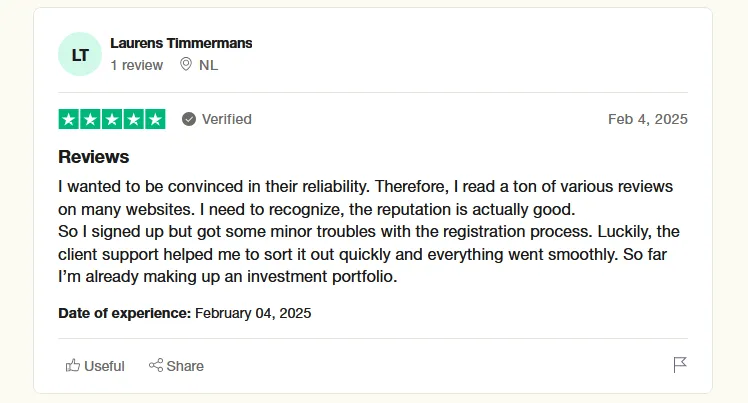Click the NL country label
Screen dimensions: 748x403
point(208,65)
